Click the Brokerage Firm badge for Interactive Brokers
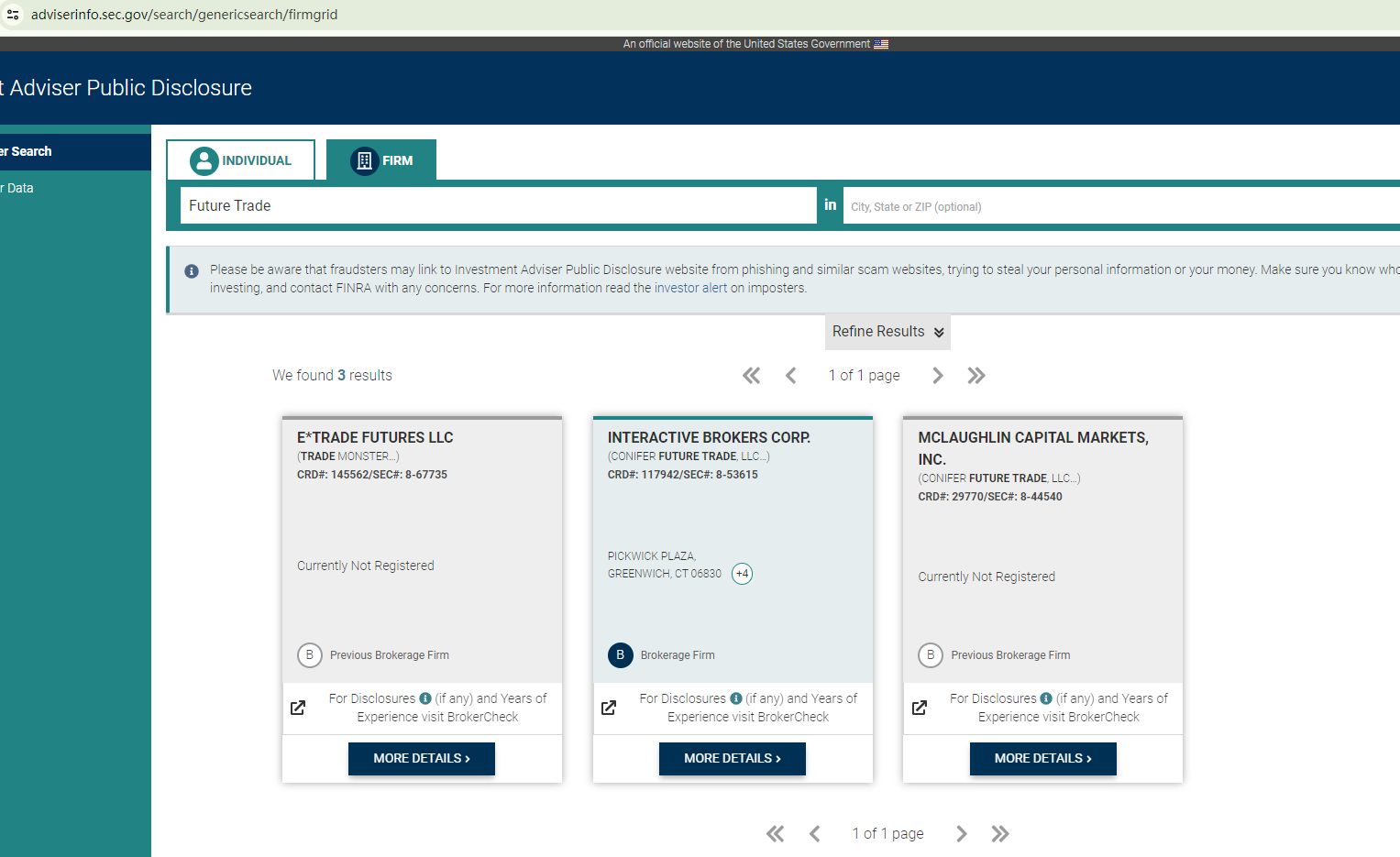The height and width of the screenshot is (857, 1400). 661,655
